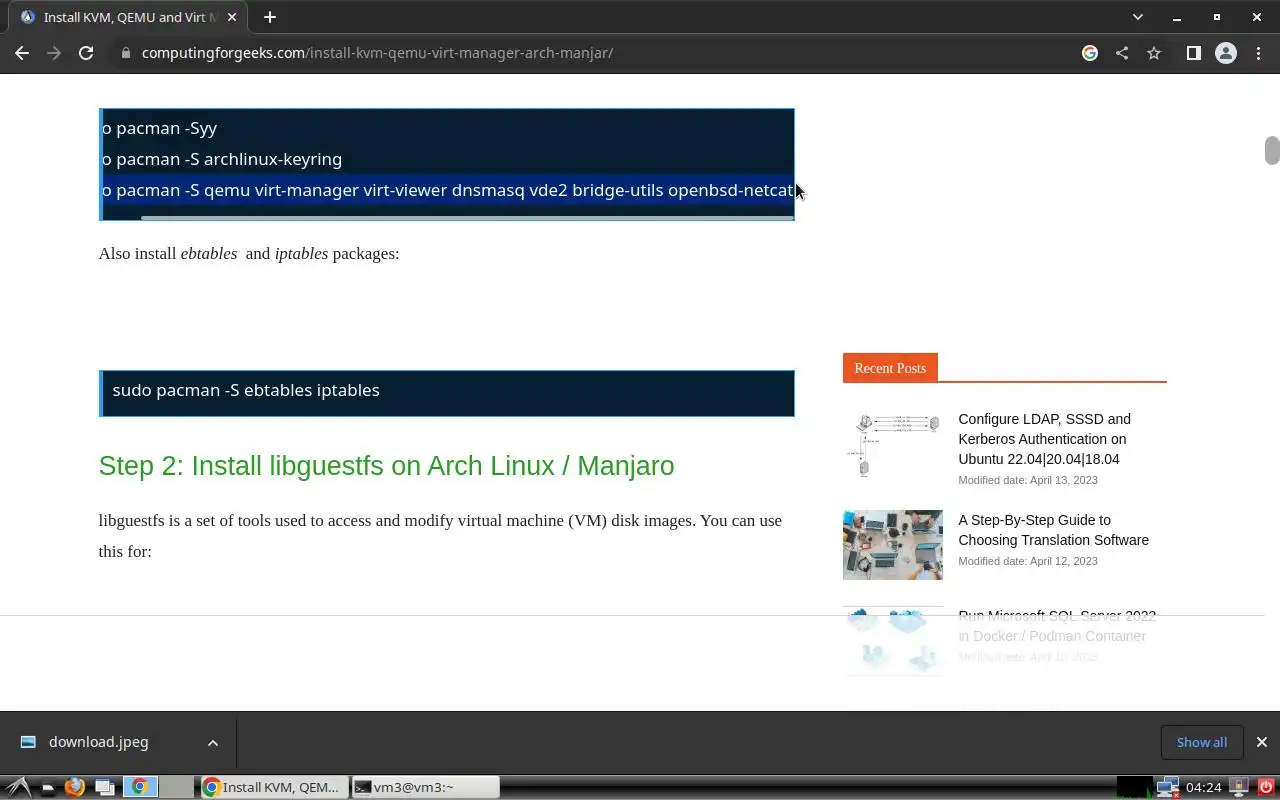Click the pacman -Syy command line
1280x800 pixels.
(160, 128)
